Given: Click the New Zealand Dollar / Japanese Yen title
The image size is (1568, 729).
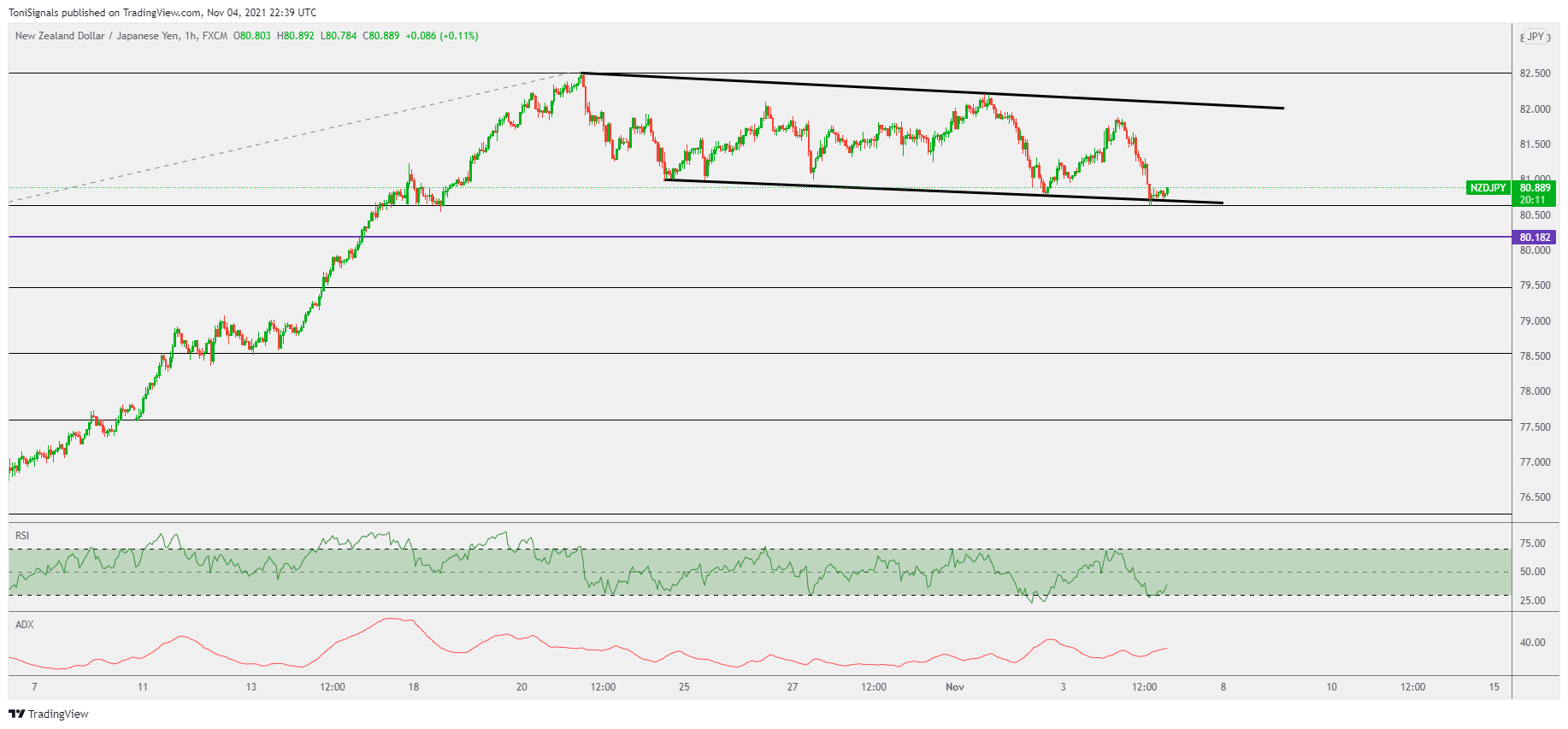Looking at the screenshot, I should click(x=97, y=36).
